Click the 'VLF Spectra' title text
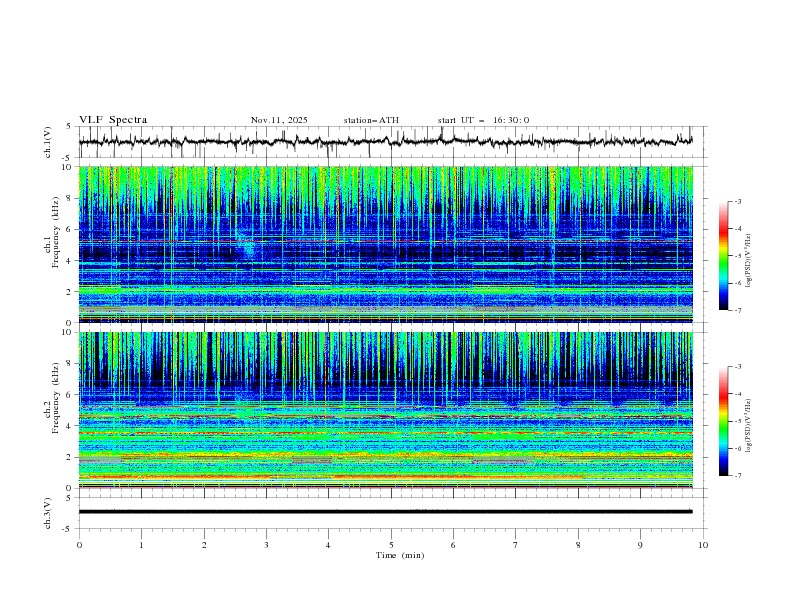 tap(113, 120)
